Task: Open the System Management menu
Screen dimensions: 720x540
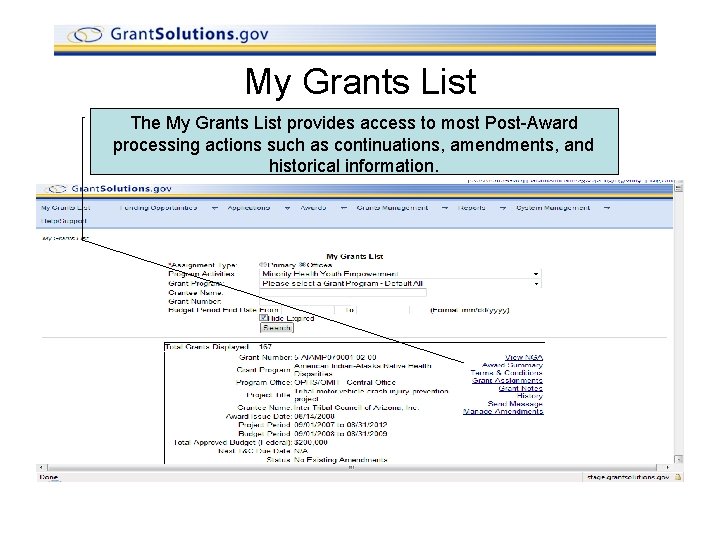Action: click(553, 208)
